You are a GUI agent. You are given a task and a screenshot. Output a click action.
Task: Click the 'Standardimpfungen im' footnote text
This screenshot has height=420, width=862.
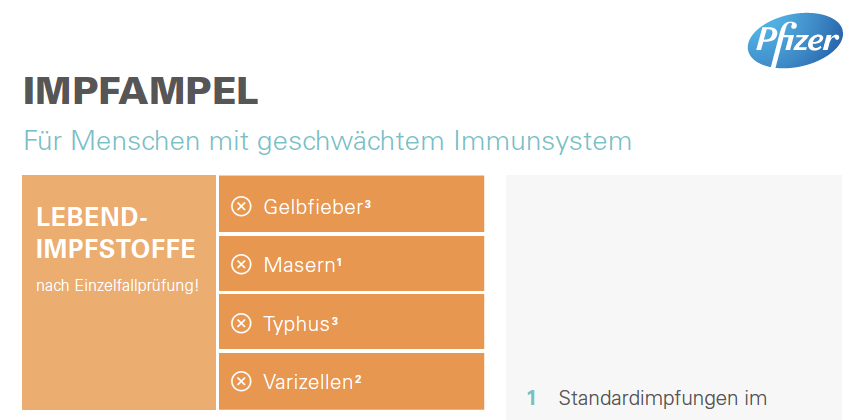pos(662,397)
